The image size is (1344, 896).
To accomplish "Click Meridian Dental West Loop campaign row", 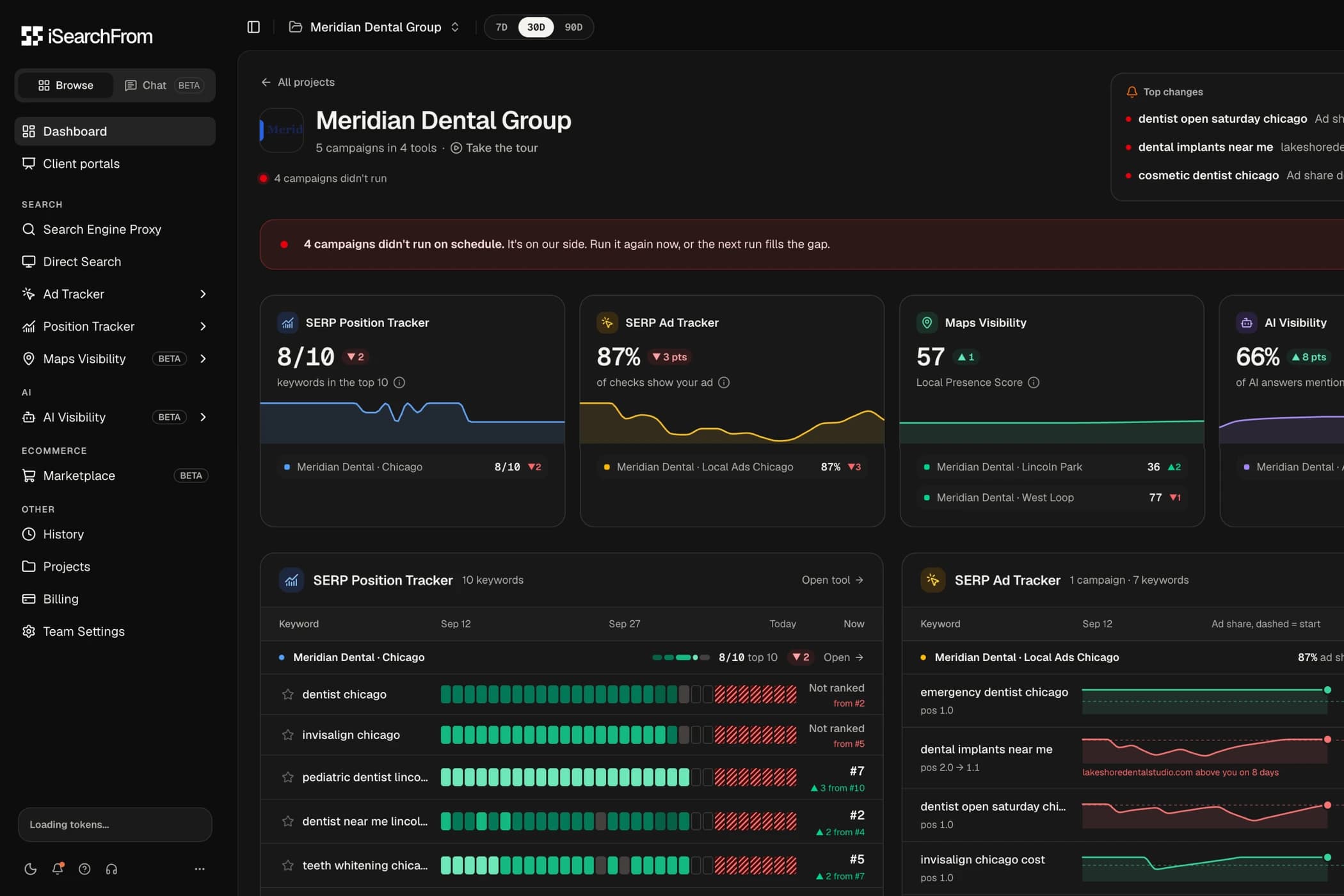I will coord(1052,497).
